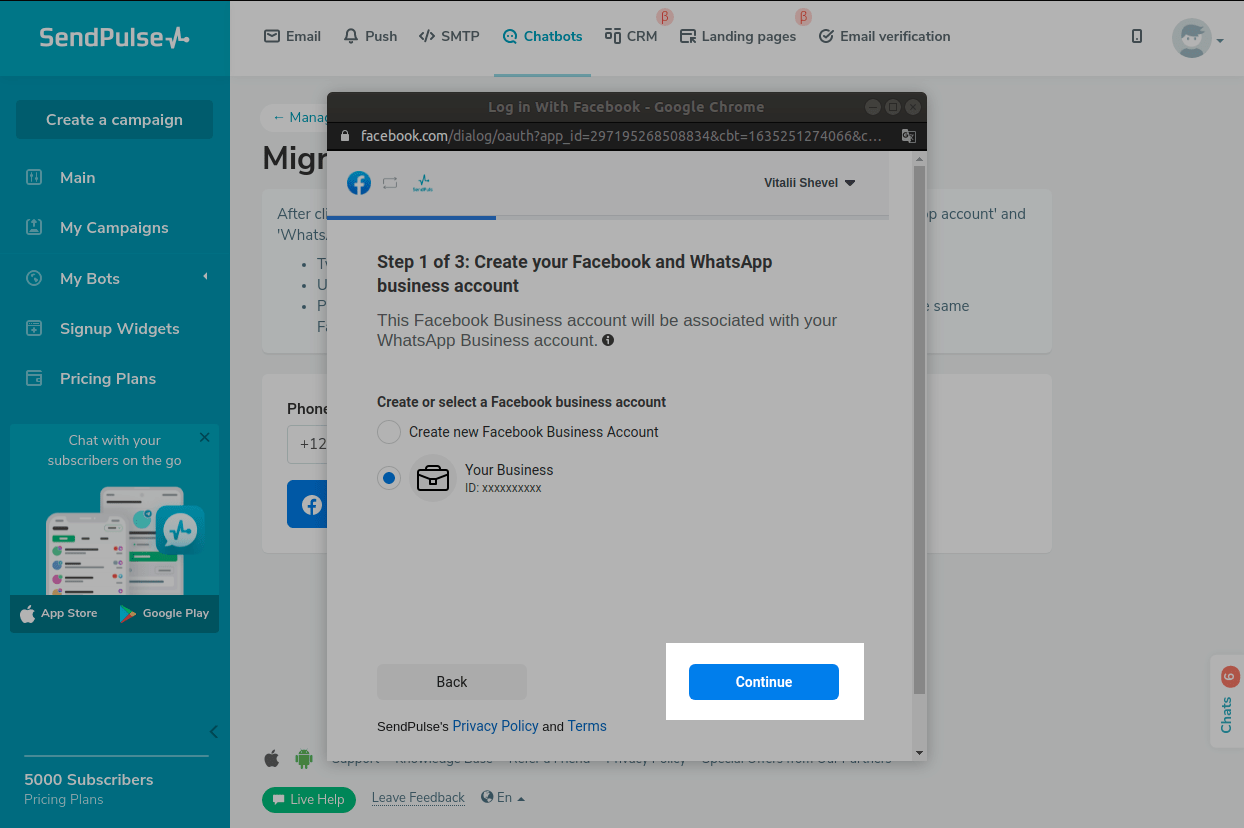Click the mobile device icon in top bar

pyautogui.click(x=1137, y=36)
